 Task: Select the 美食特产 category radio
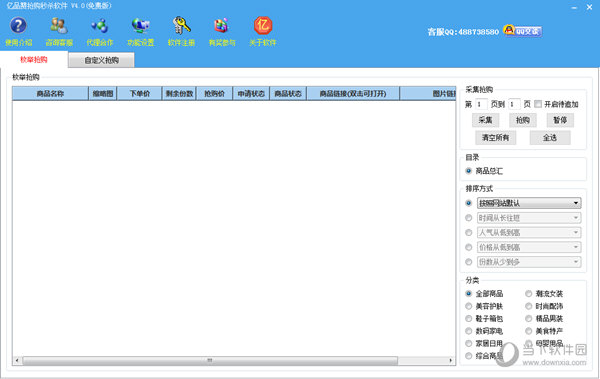(528, 331)
